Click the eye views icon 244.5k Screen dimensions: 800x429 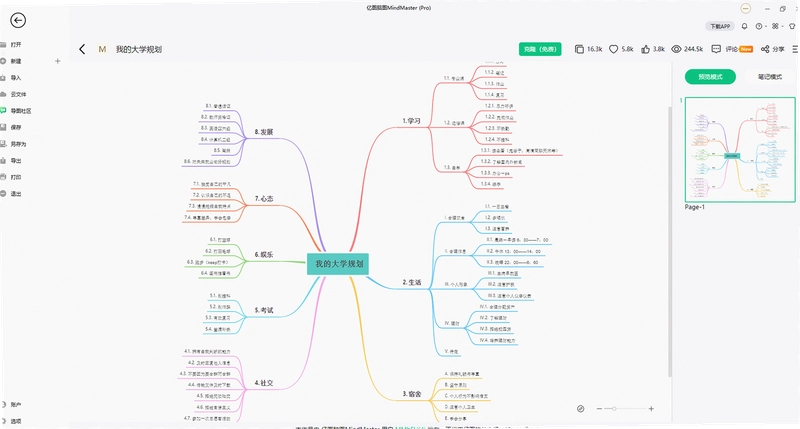676,49
